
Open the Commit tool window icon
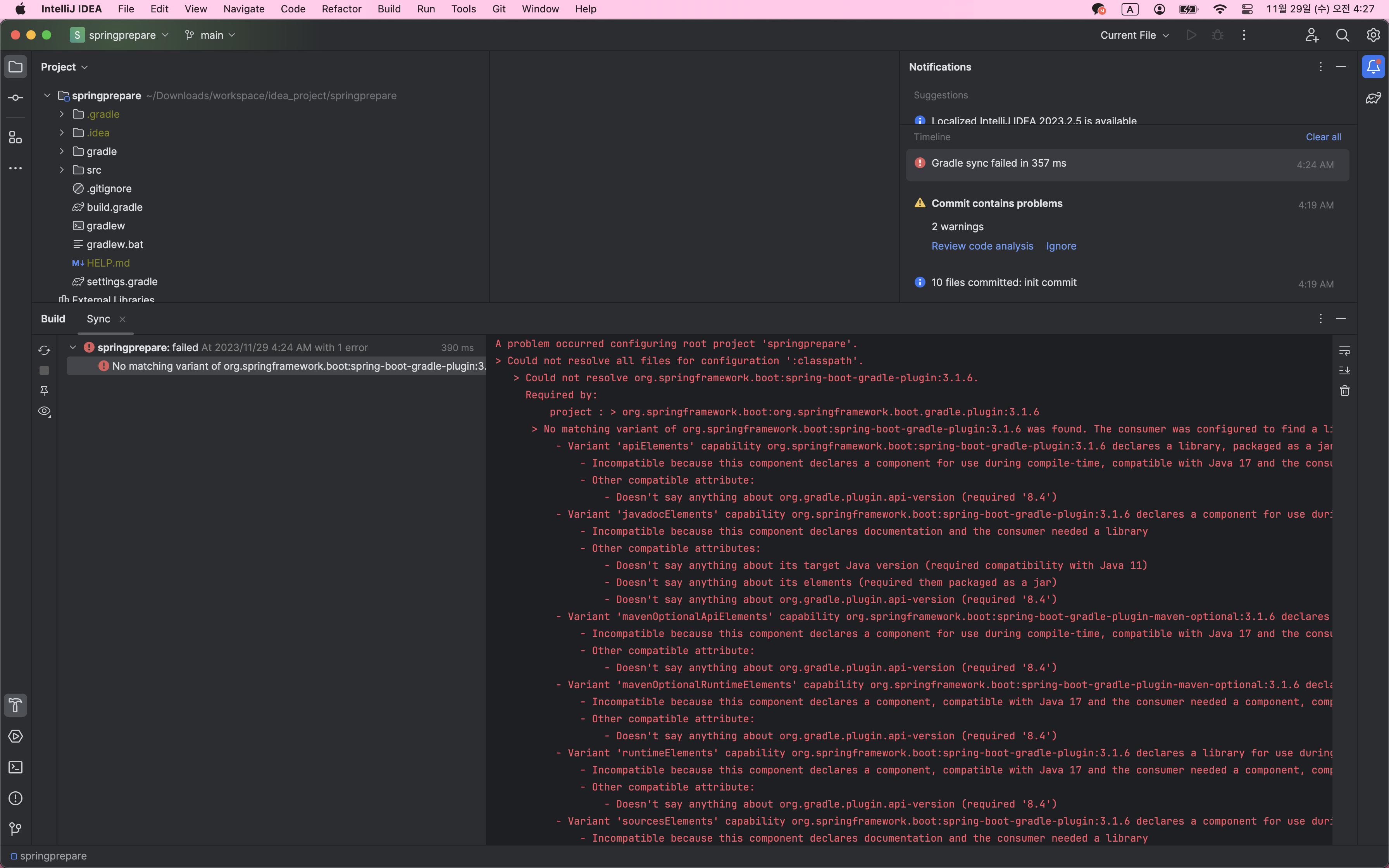(x=16, y=98)
